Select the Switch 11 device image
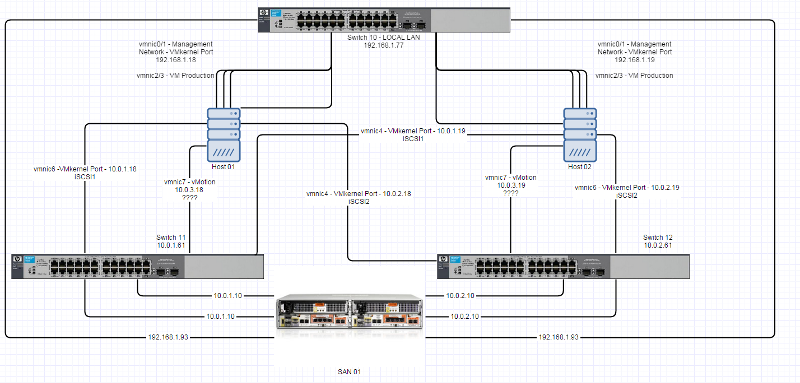Screen dimensions: 800x383 click(138, 266)
